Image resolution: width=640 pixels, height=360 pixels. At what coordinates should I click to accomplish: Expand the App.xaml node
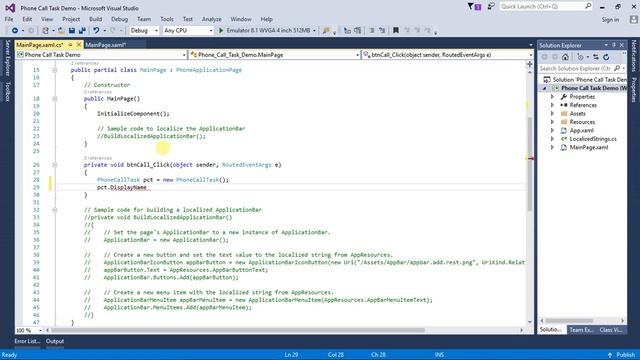[x=552, y=131]
